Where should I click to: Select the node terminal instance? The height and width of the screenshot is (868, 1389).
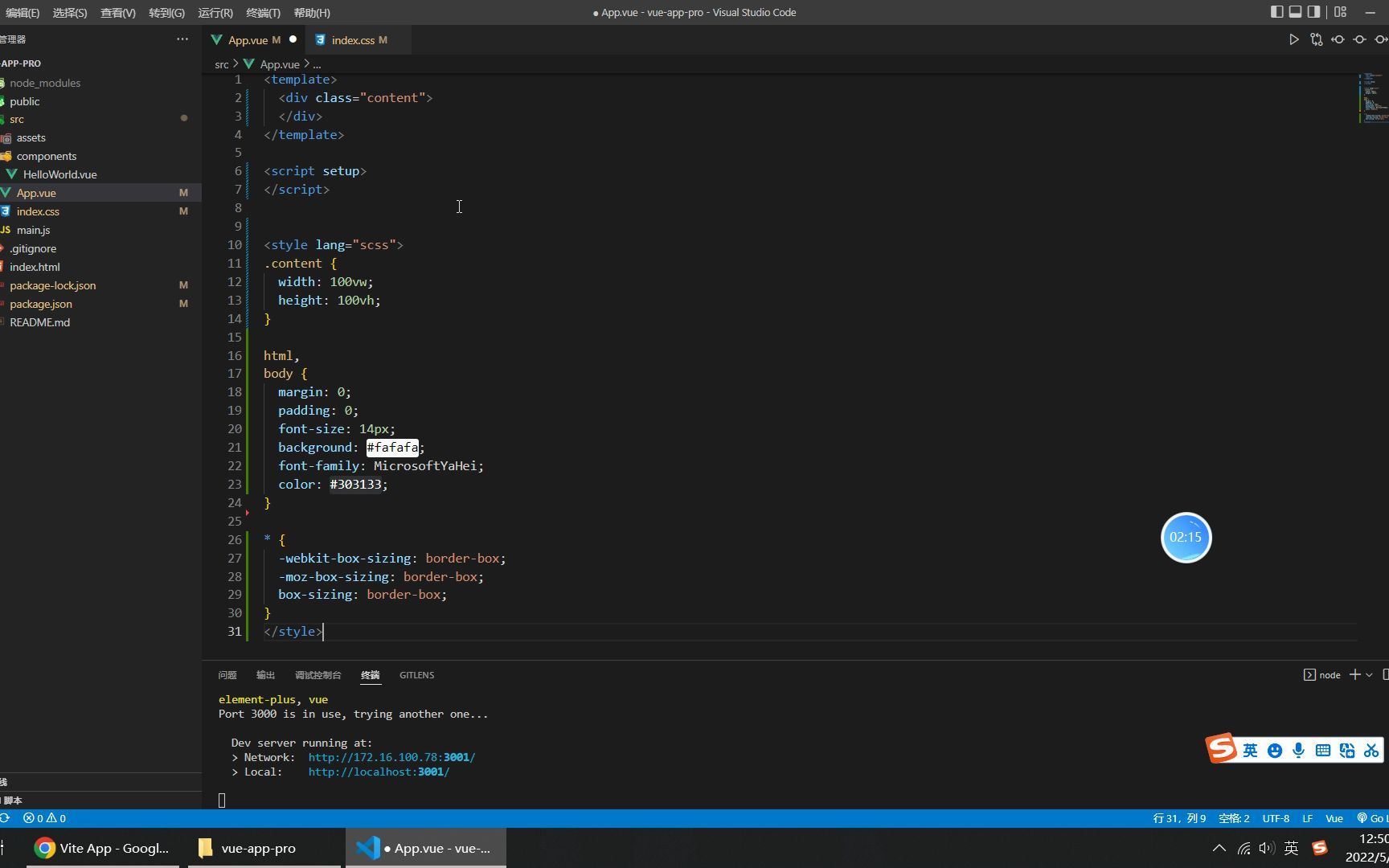pos(1322,675)
